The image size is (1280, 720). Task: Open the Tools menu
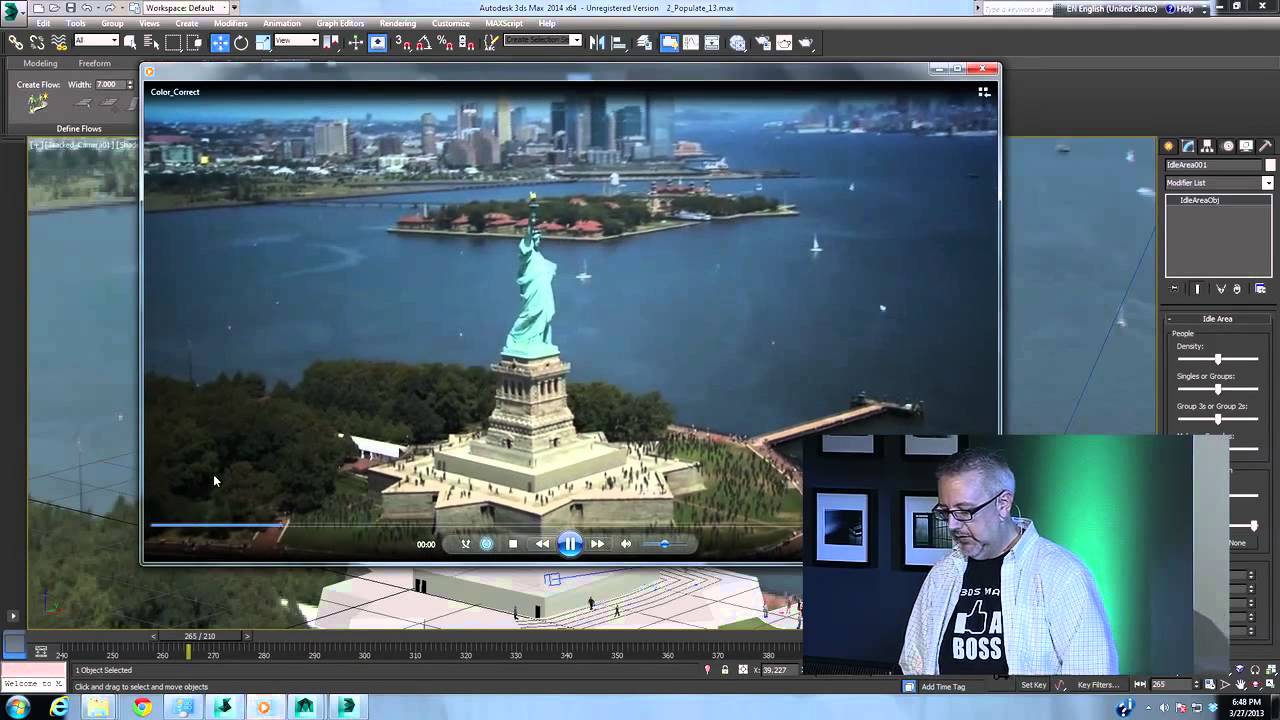pos(76,23)
